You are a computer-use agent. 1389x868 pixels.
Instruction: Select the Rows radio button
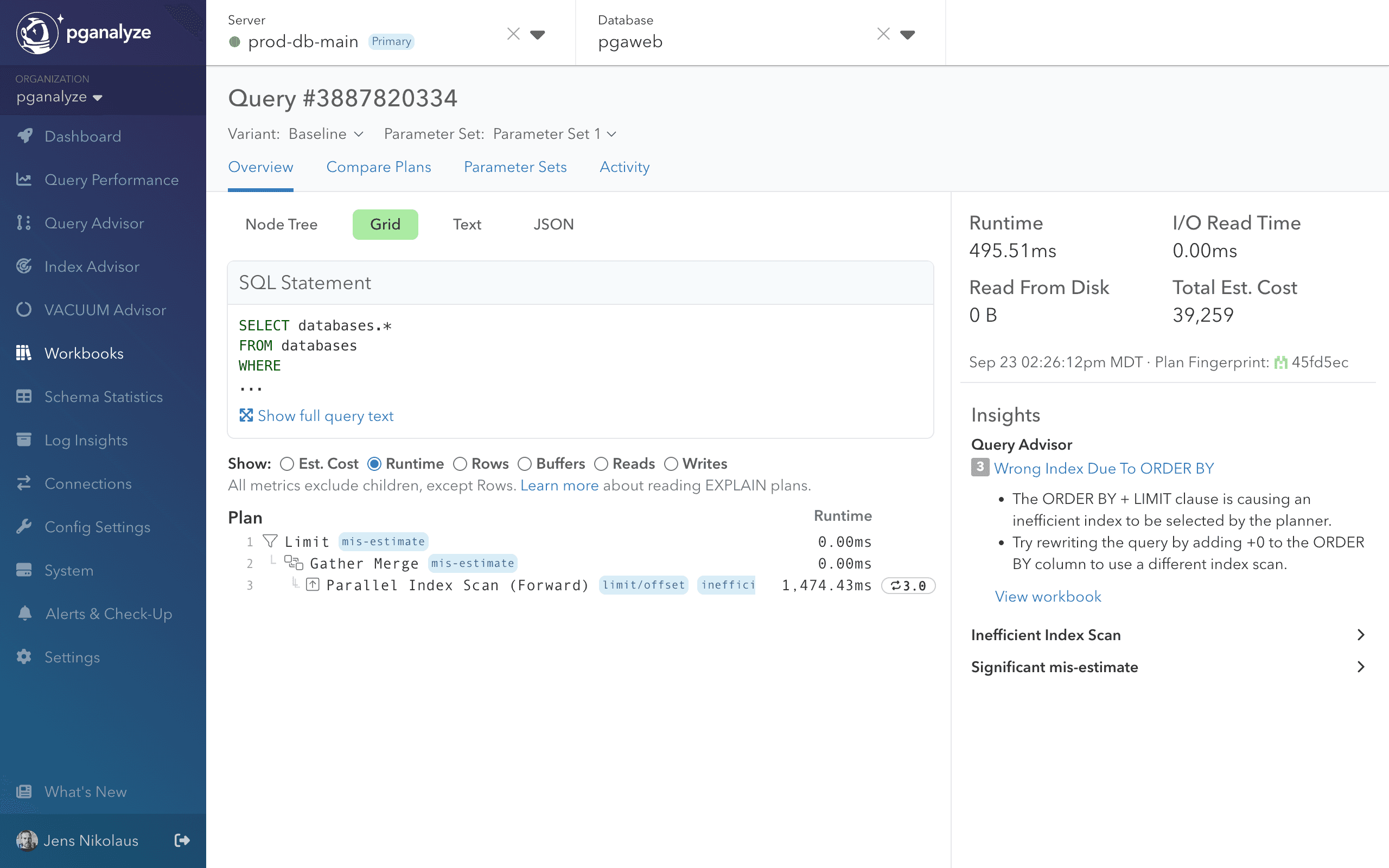(460, 464)
